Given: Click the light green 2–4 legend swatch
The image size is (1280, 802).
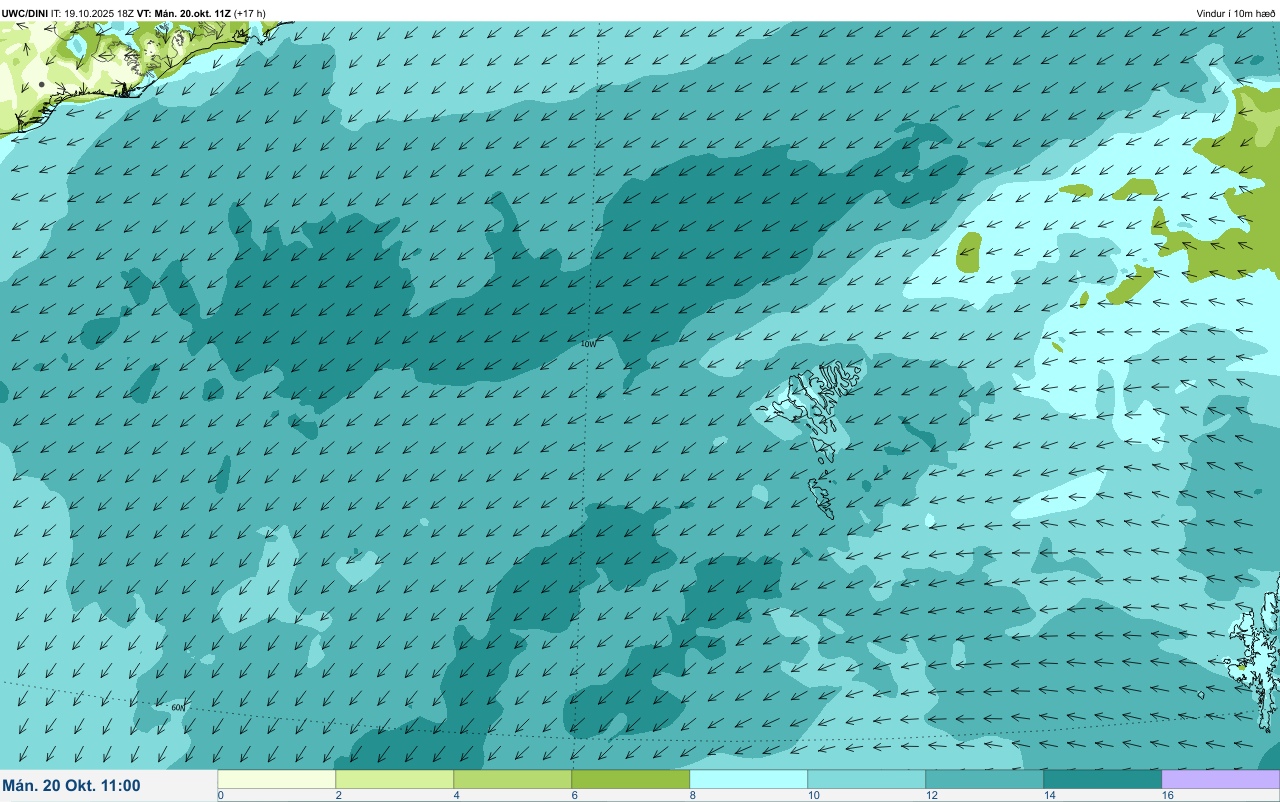Looking at the screenshot, I should click(x=395, y=779).
